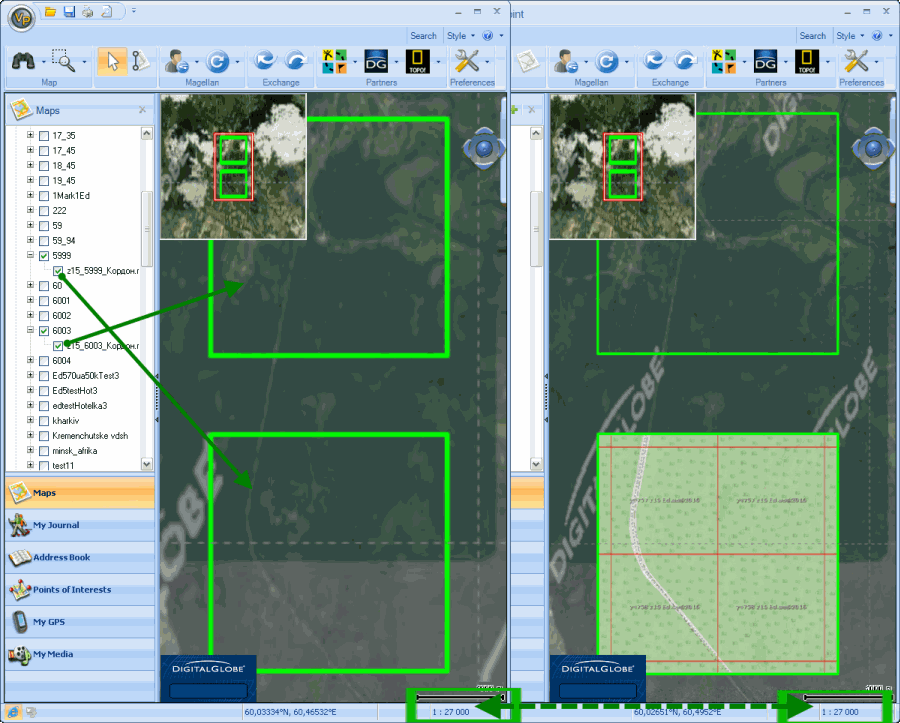This screenshot has width=900, height=723.
Task: Click the Search button
Action: point(423,36)
